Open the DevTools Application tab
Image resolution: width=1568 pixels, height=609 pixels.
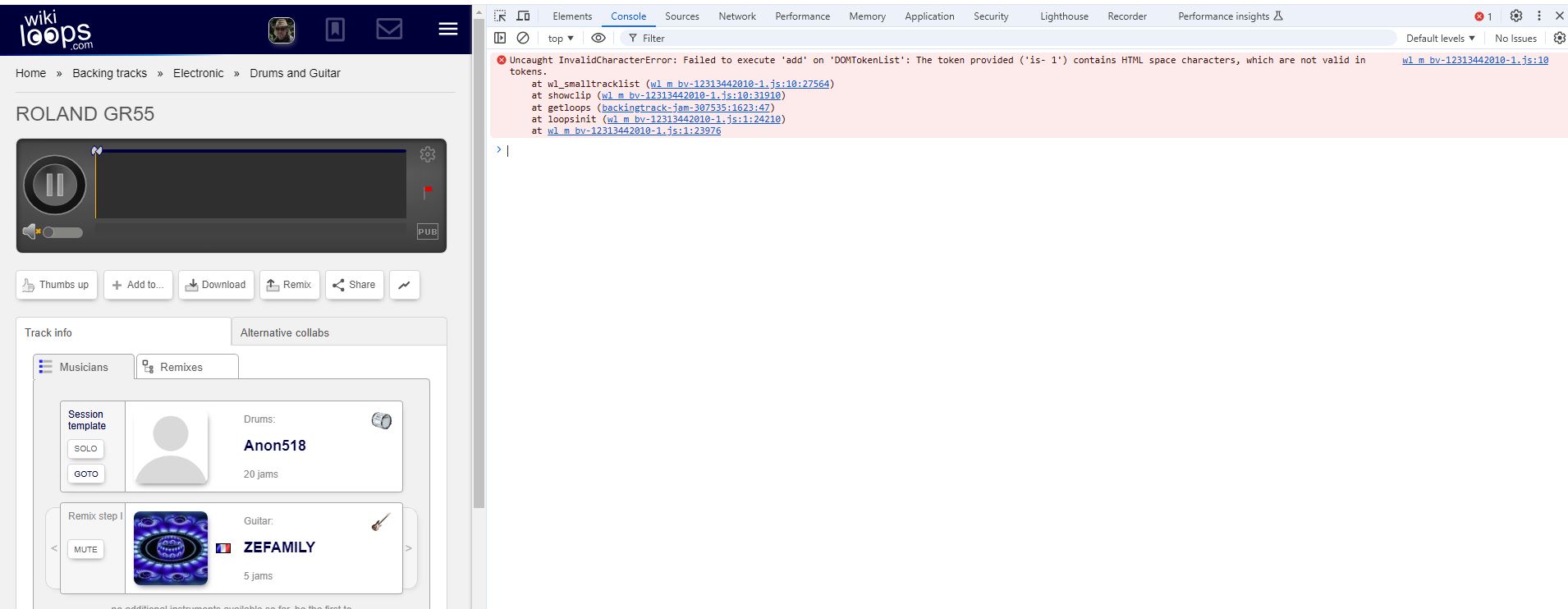tap(929, 16)
